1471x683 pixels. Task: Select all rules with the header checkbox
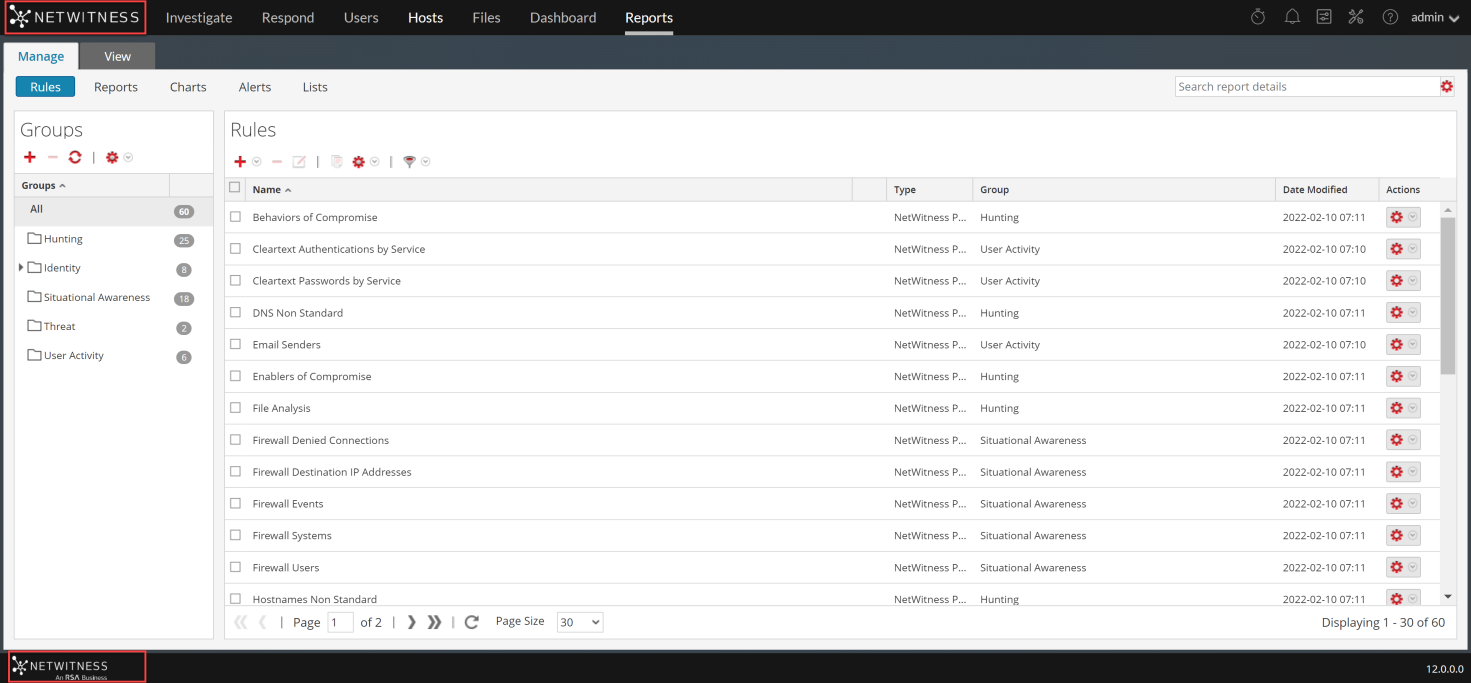tap(235, 188)
